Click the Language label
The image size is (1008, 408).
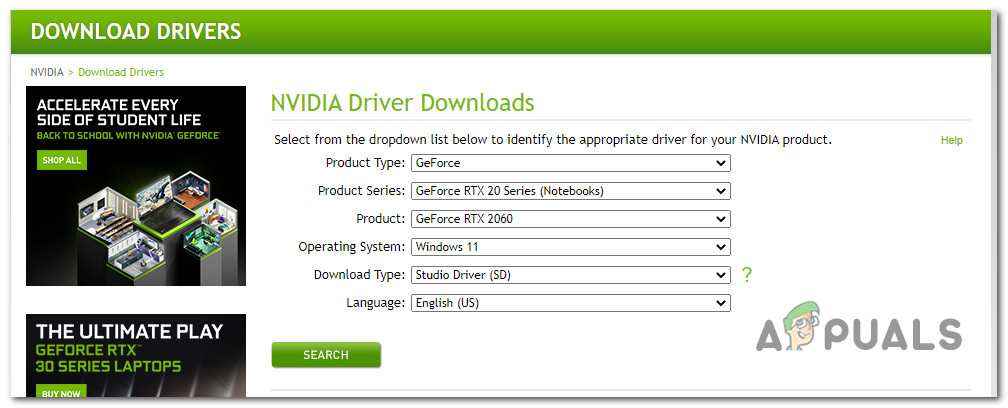376,303
